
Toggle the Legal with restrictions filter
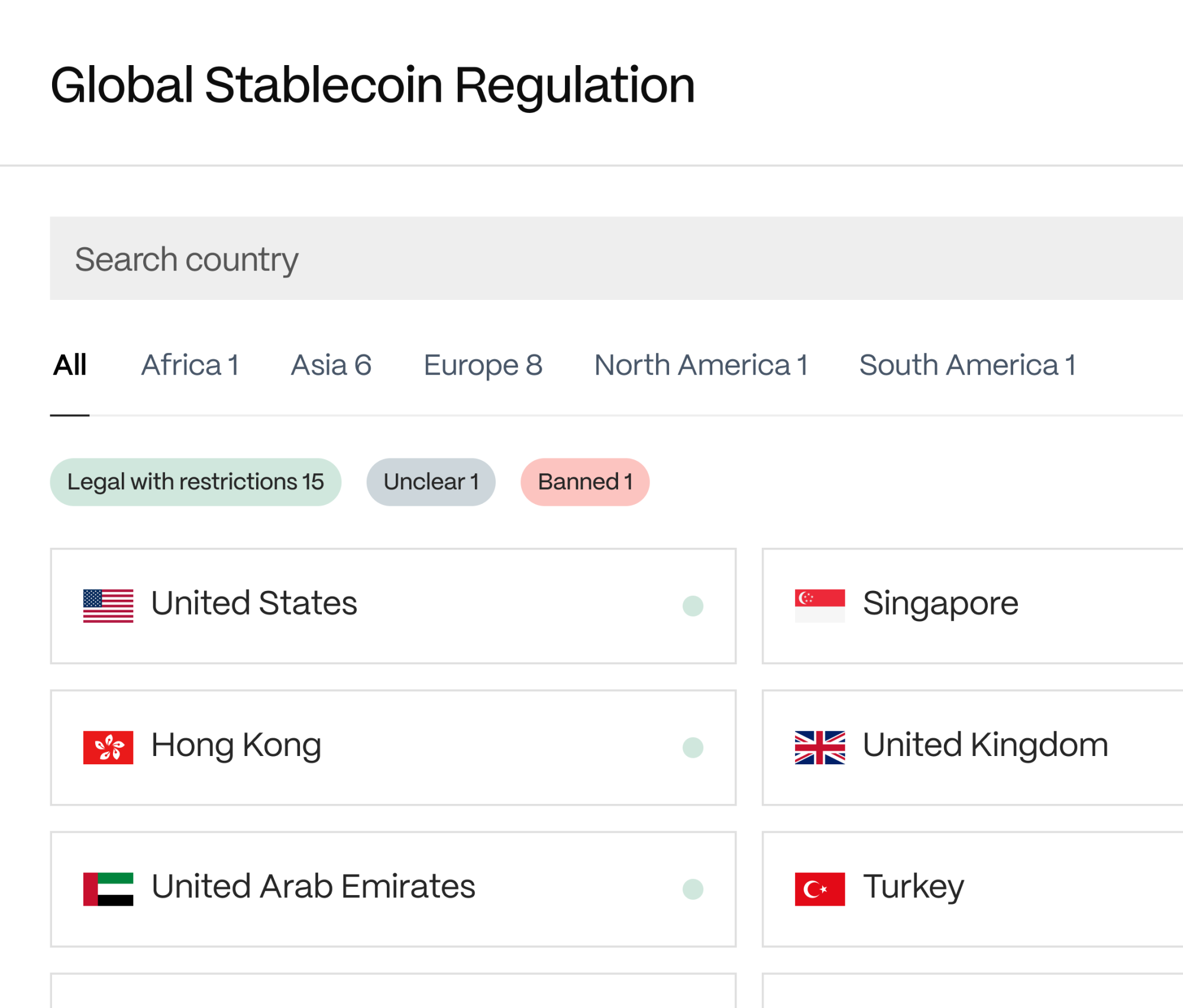coord(195,482)
